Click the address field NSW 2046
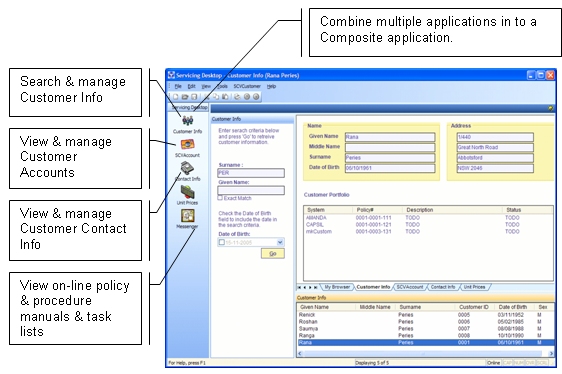 tap(495, 168)
